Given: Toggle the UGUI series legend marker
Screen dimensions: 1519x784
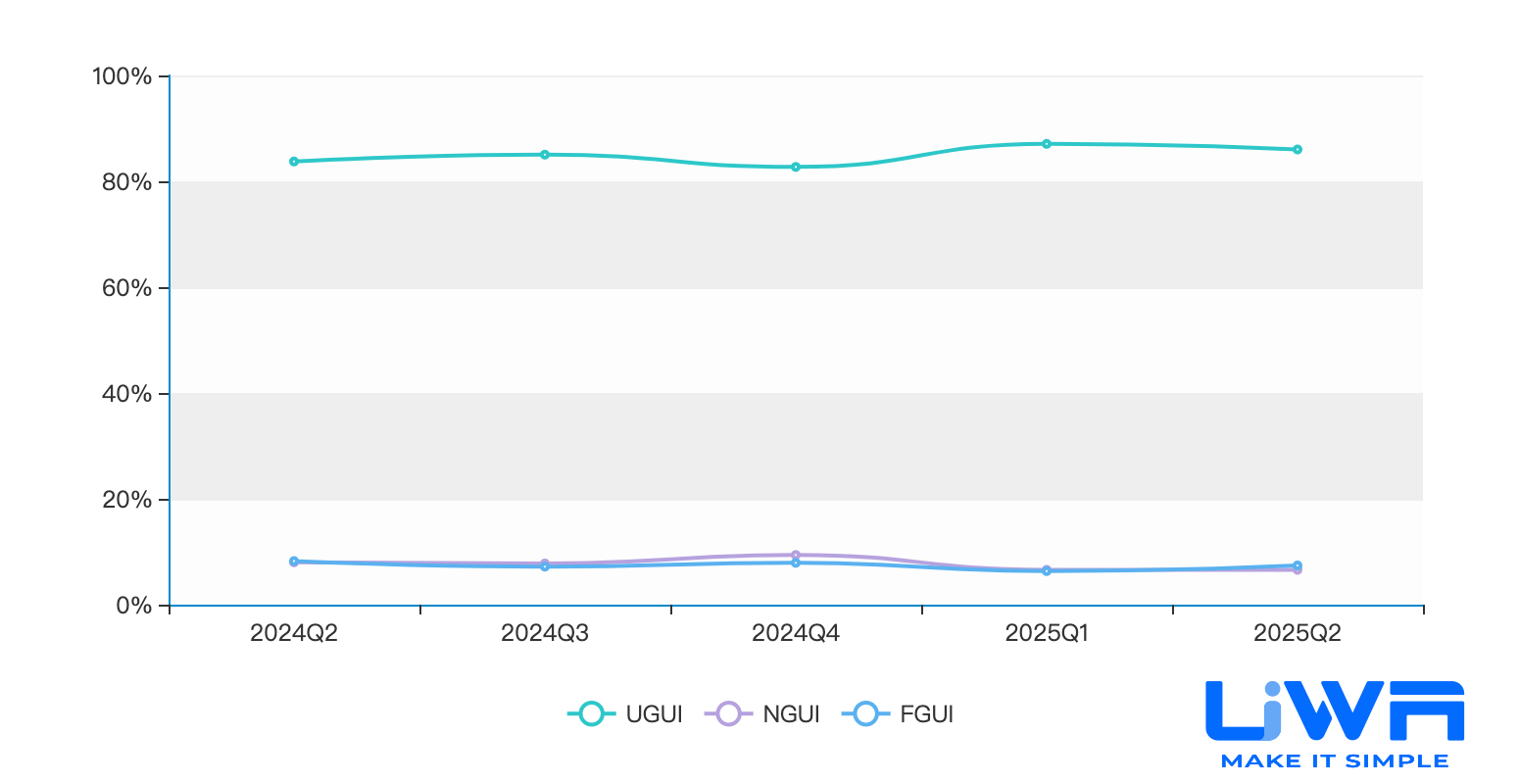Looking at the screenshot, I should coord(592,714).
